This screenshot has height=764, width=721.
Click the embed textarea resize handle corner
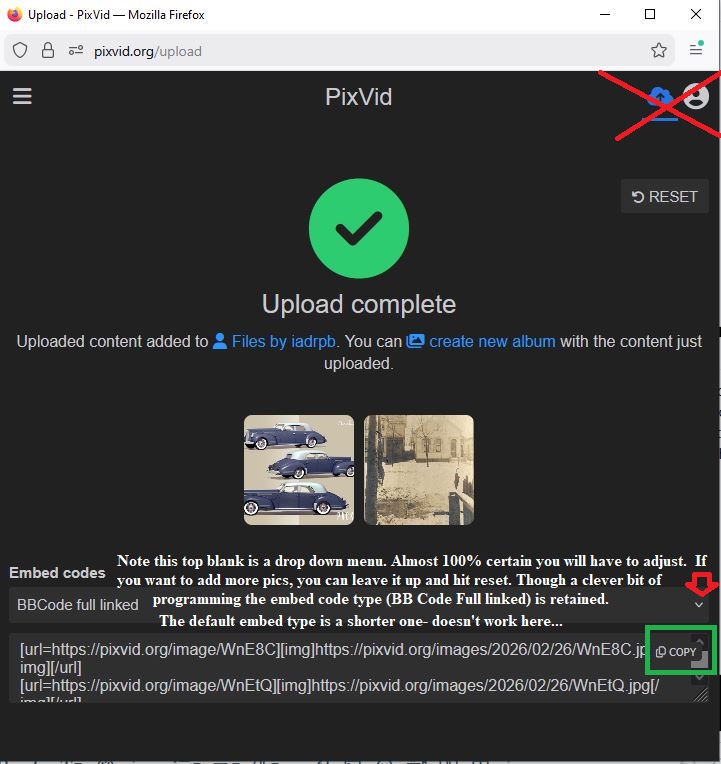pyautogui.click(x=701, y=695)
